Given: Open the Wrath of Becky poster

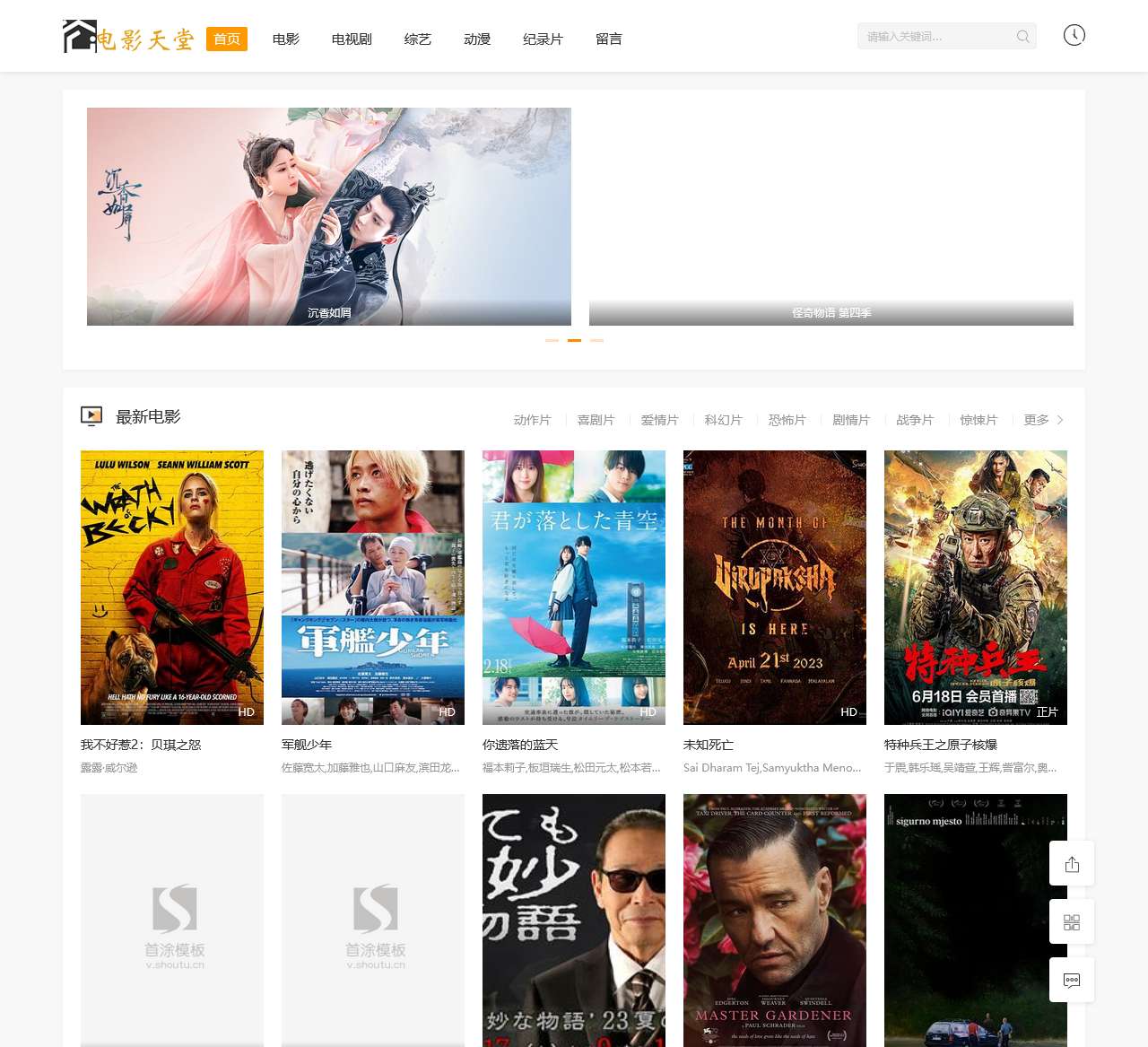Looking at the screenshot, I should coord(172,588).
